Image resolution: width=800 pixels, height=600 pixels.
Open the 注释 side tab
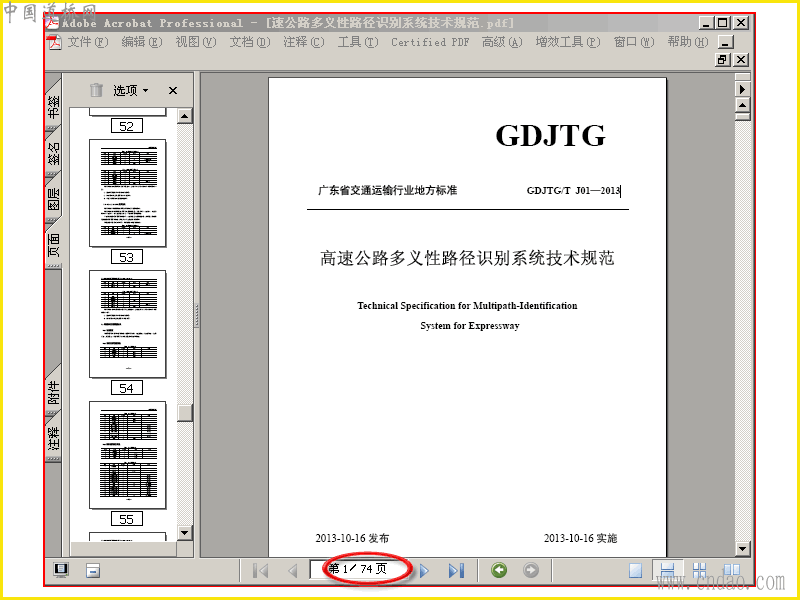54,438
